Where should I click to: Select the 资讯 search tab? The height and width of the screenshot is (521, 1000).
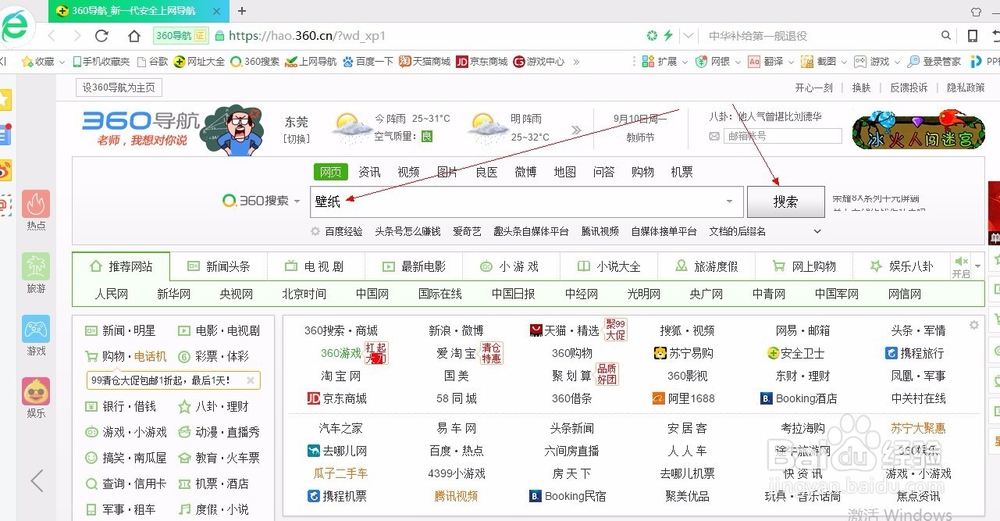point(369,172)
